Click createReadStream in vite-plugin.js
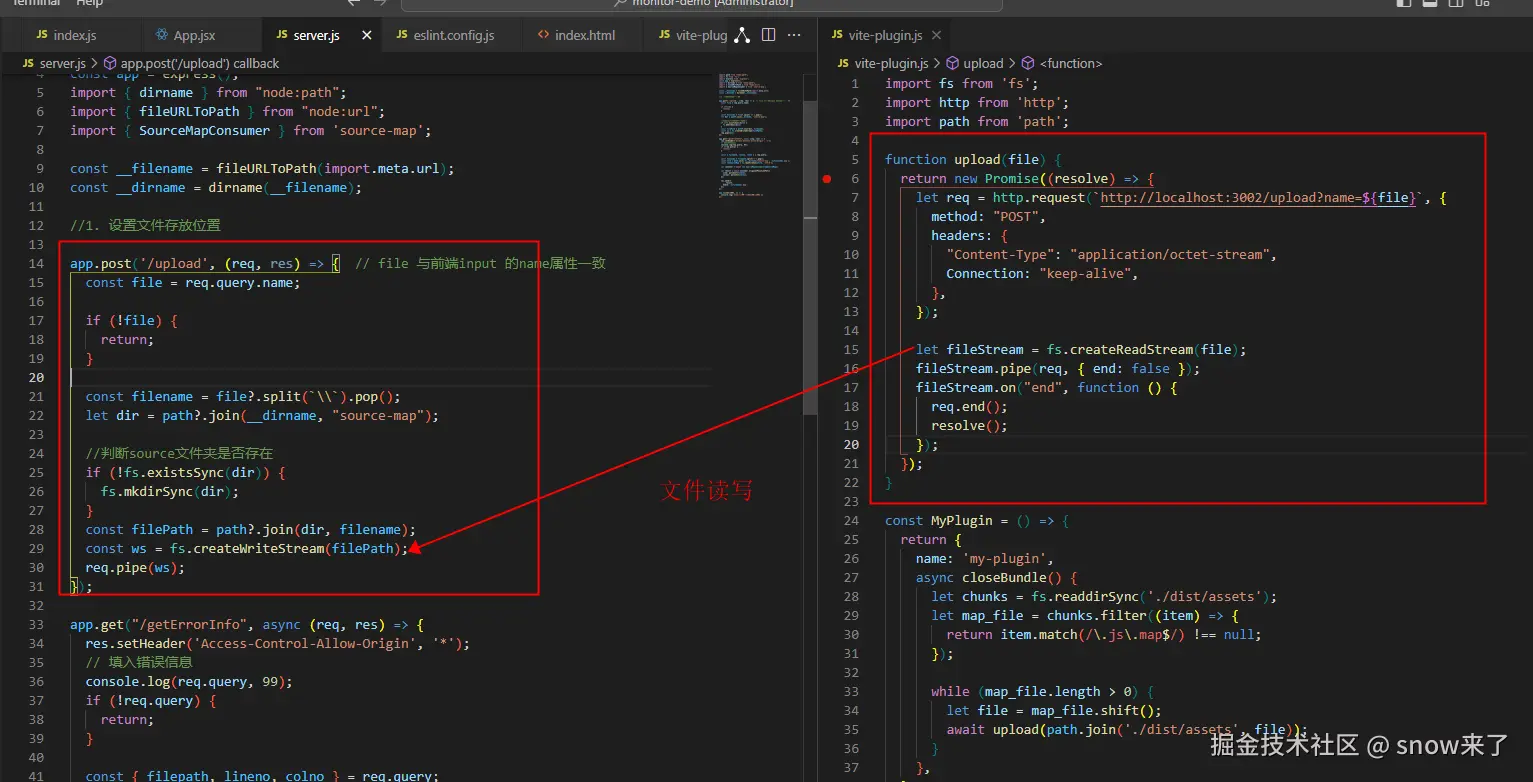Viewport: 1533px width, 782px height. point(1132,350)
